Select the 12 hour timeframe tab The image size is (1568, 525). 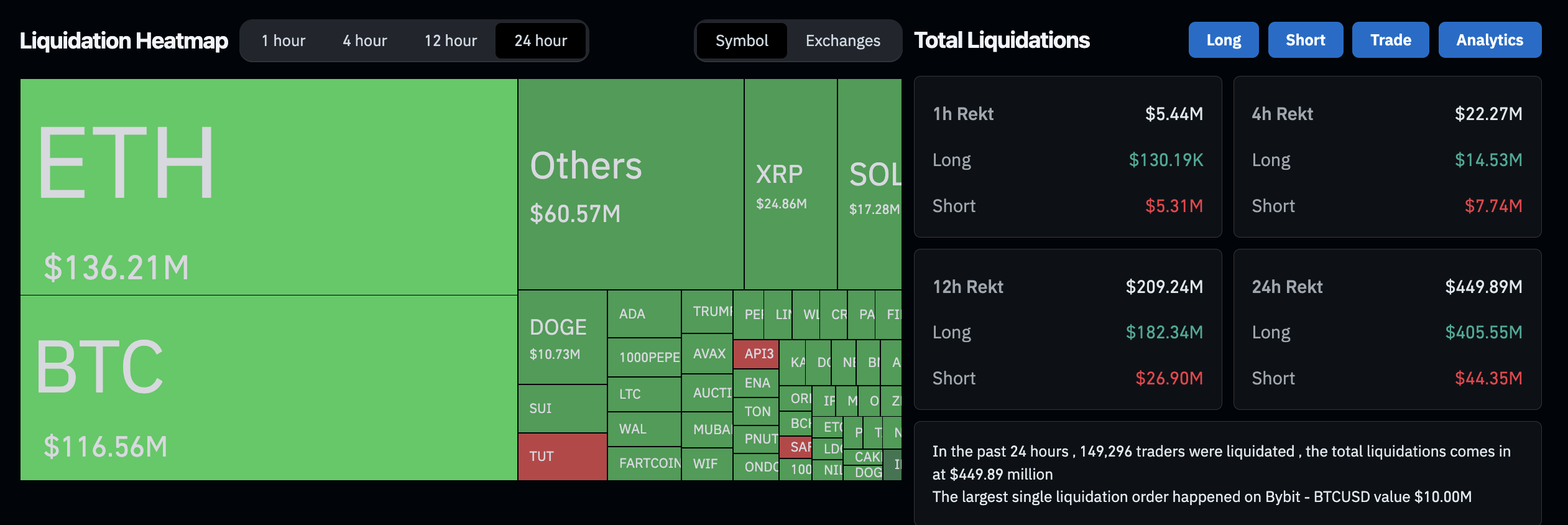pyautogui.click(x=451, y=40)
